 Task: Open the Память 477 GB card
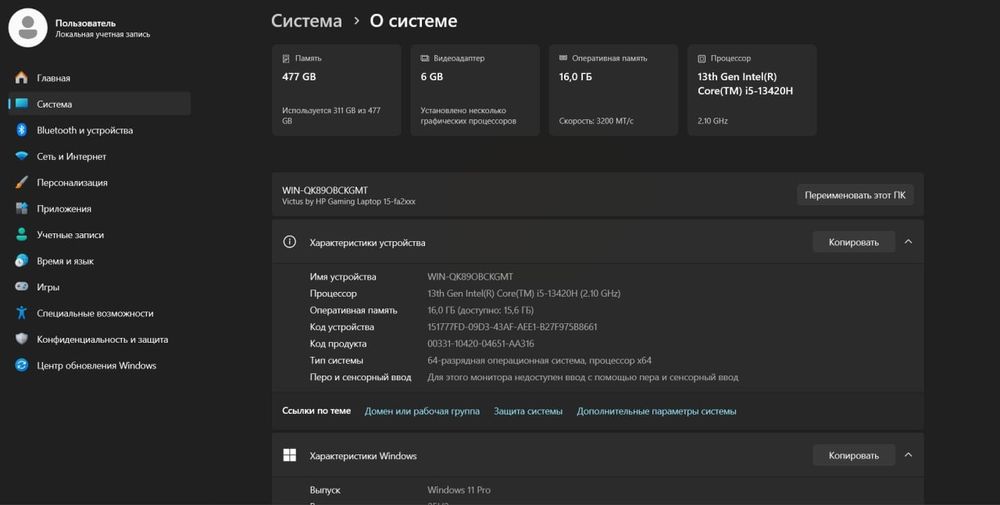click(337, 90)
